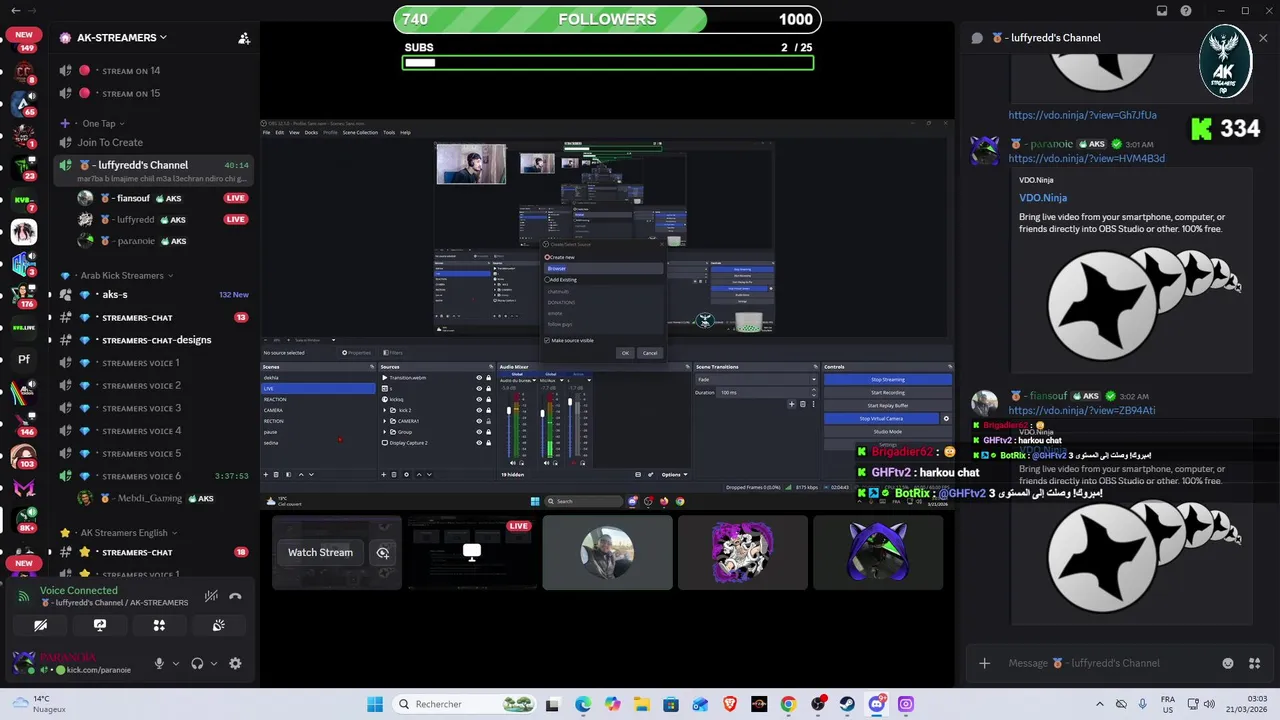1280x720 pixels.
Task: Open Brave browser from the taskbar
Action: pyautogui.click(x=729, y=704)
